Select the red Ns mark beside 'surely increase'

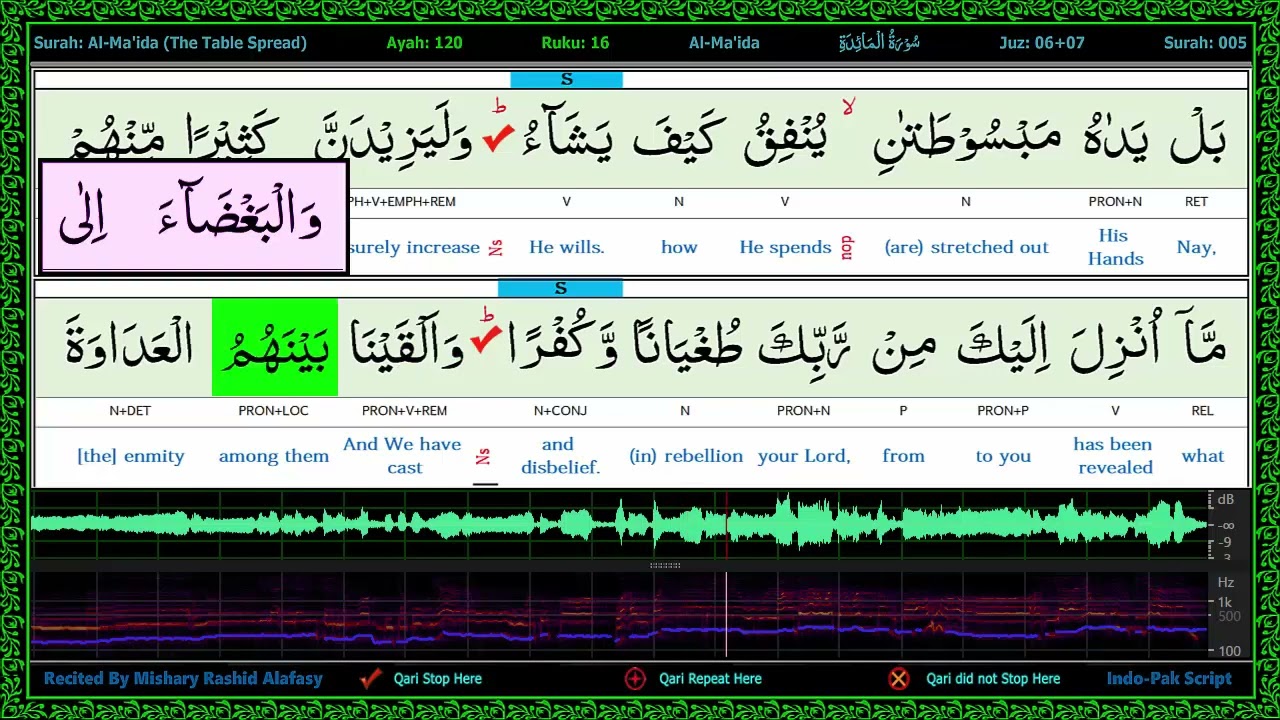click(x=496, y=248)
